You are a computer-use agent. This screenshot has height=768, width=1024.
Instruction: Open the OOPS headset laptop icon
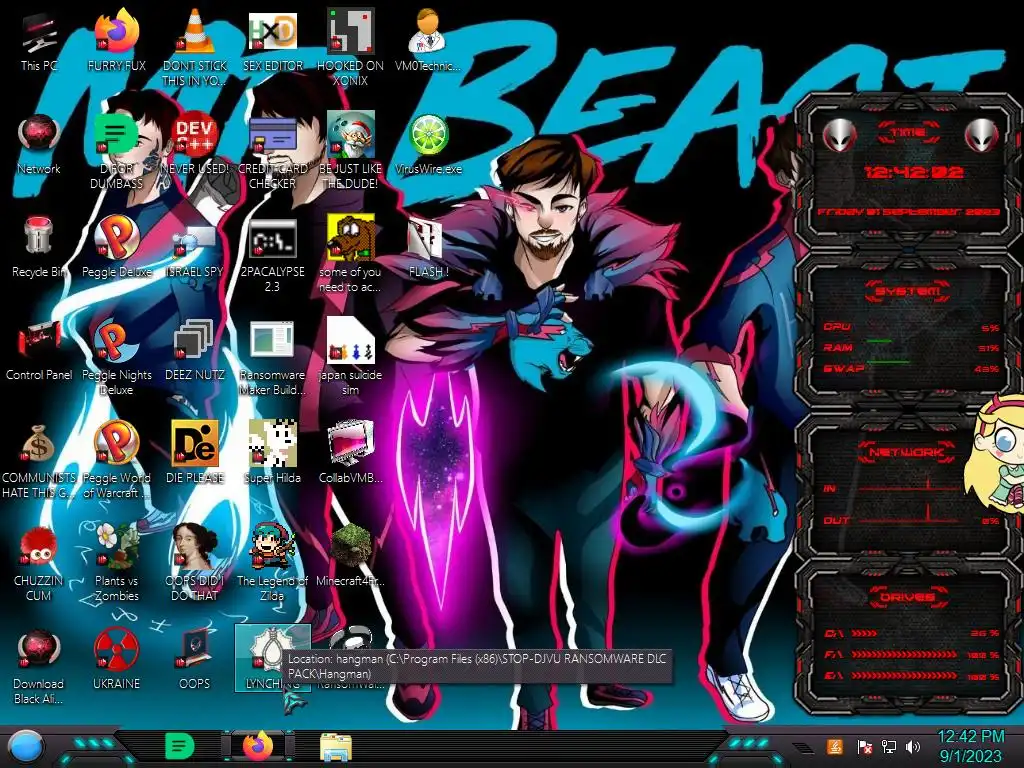pyautogui.click(x=194, y=660)
